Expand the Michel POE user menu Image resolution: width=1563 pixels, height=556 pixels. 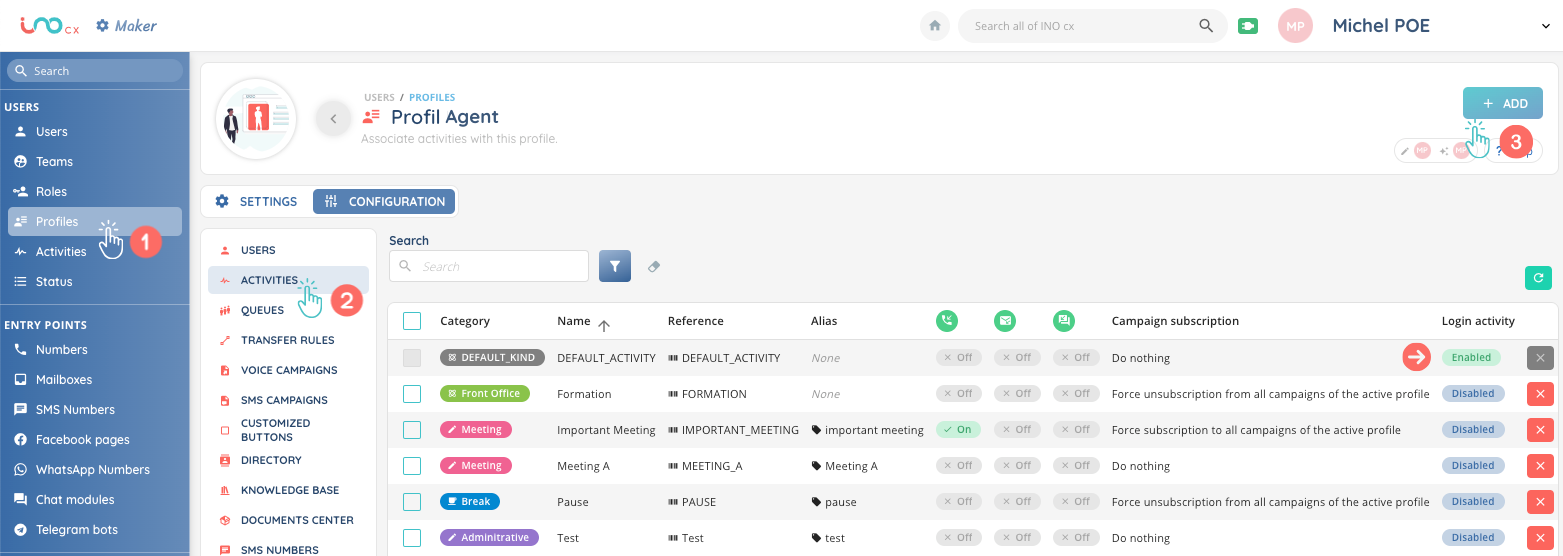pyautogui.click(x=1545, y=27)
